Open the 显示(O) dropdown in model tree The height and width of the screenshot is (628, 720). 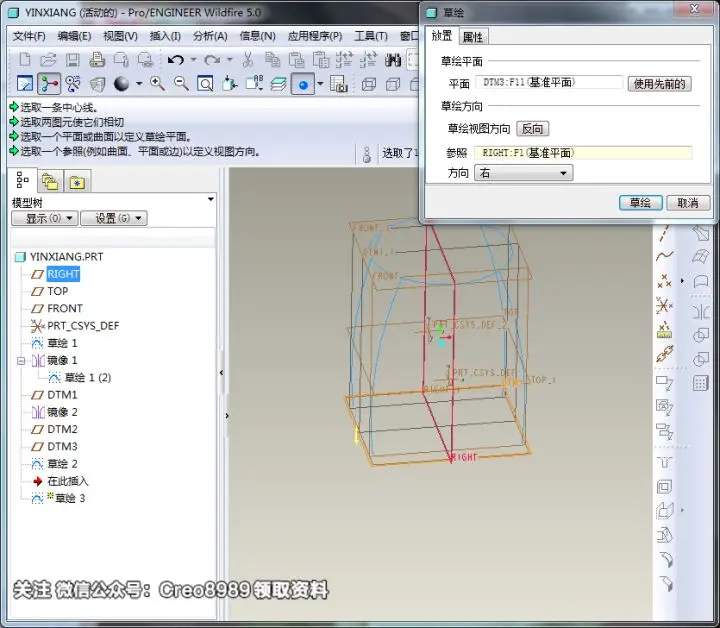point(44,218)
